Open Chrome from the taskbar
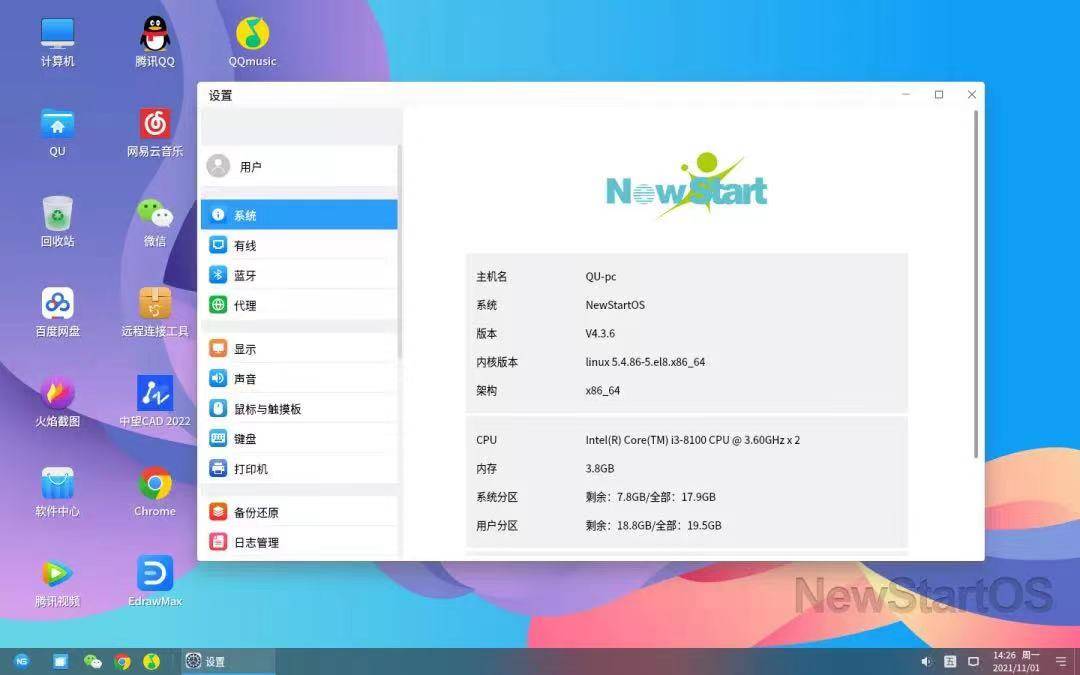 click(123, 661)
